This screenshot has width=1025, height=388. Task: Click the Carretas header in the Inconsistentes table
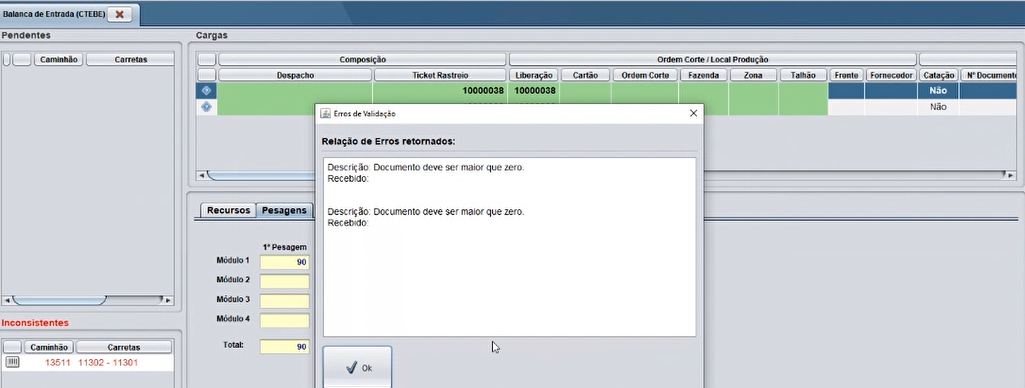pos(124,348)
